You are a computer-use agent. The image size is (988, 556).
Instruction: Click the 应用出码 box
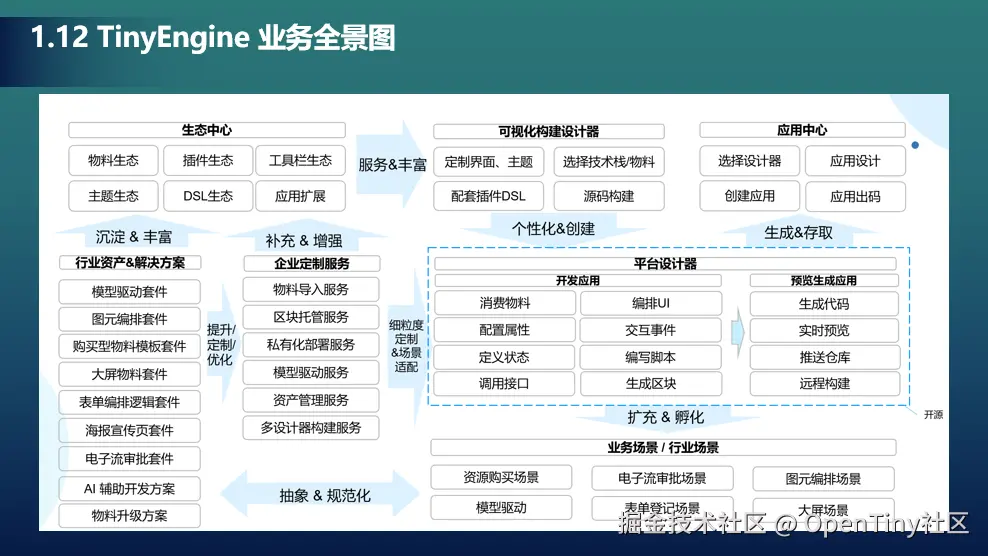click(x=855, y=196)
